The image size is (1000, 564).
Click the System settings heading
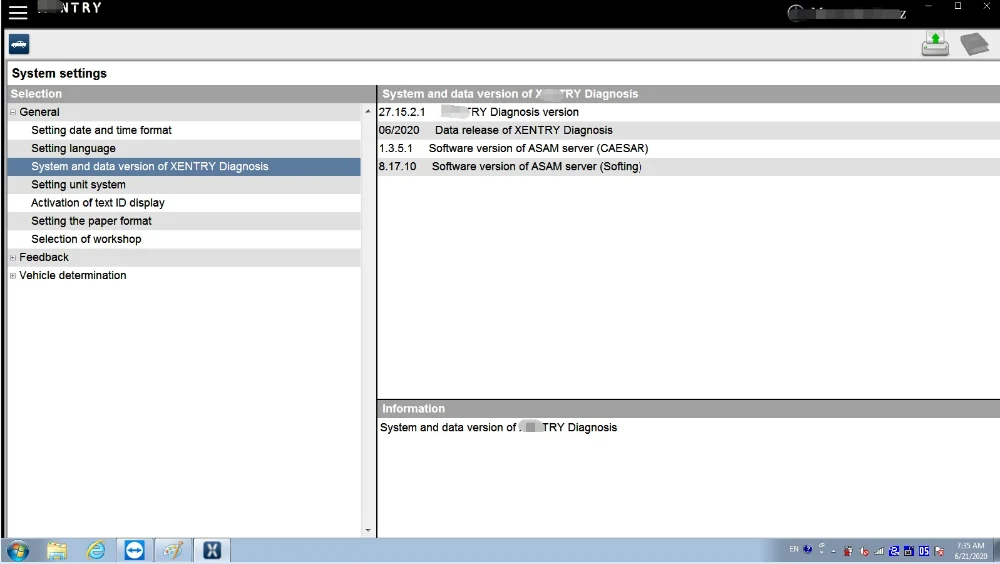(59, 73)
